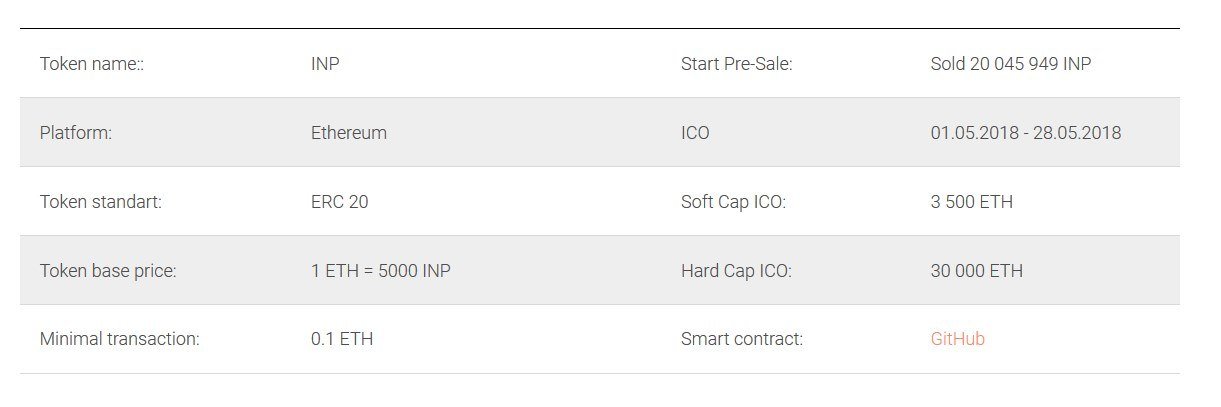
Task: Click the ICO row label
Action: [695, 133]
